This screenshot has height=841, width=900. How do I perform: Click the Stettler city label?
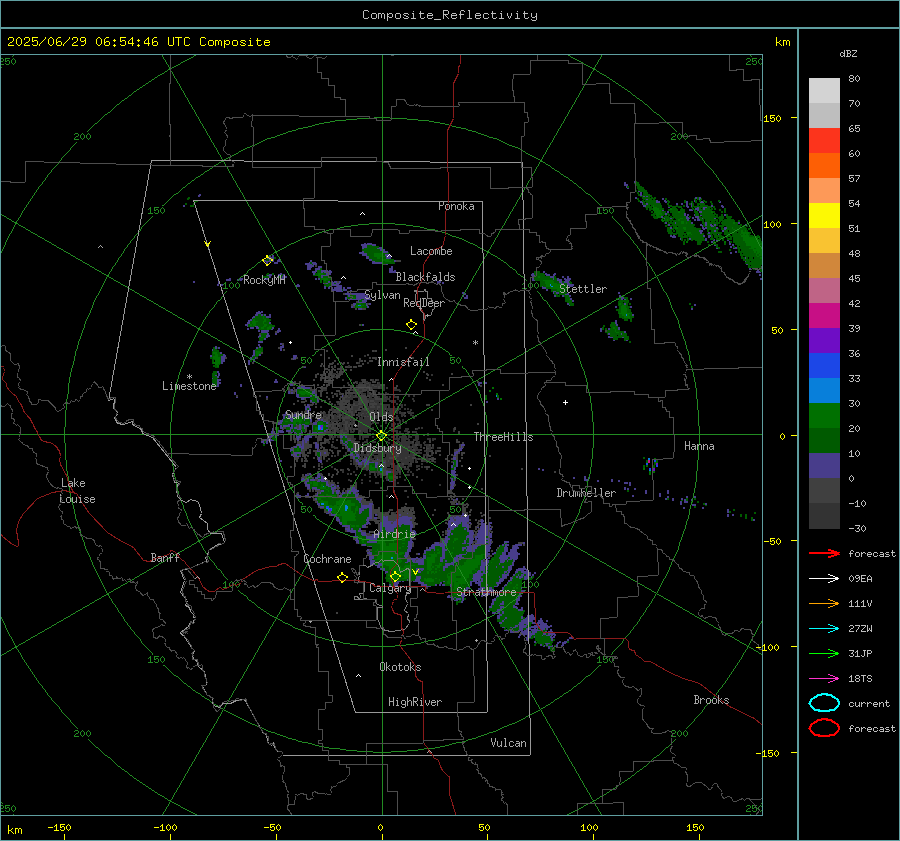583,289
